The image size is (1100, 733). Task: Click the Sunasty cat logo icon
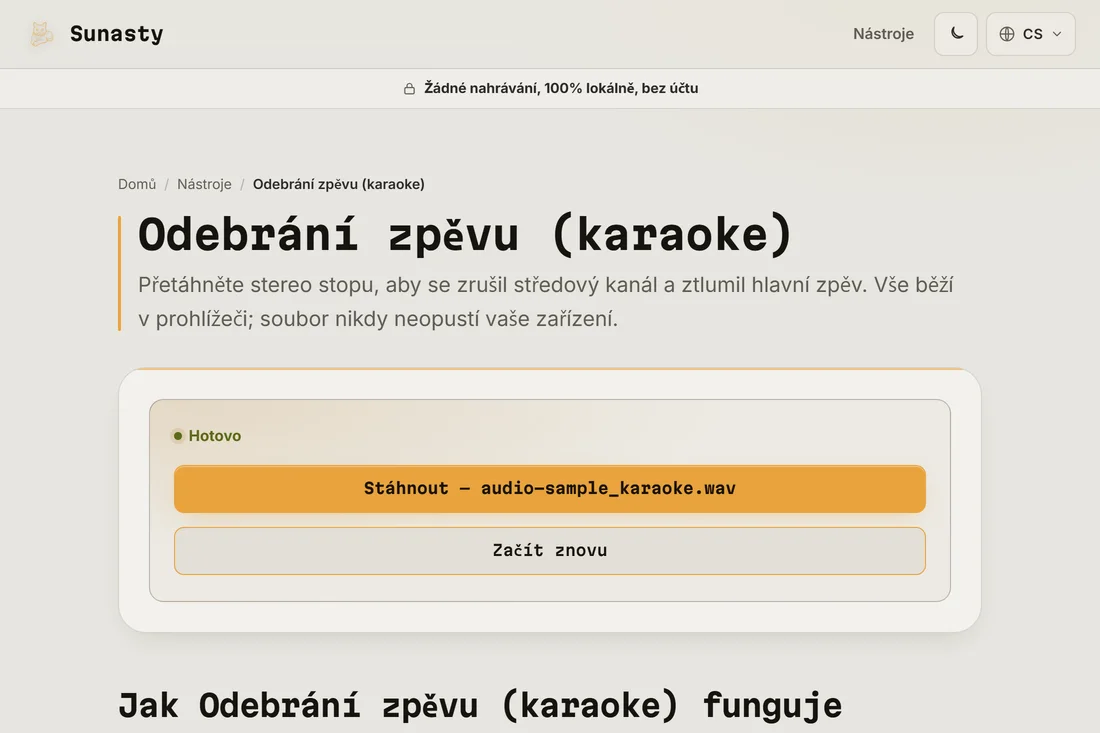coord(41,34)
